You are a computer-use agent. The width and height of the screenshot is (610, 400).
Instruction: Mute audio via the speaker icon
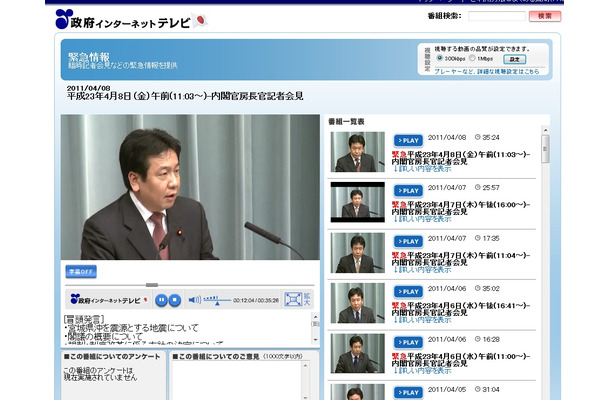(x=194, y=300)
